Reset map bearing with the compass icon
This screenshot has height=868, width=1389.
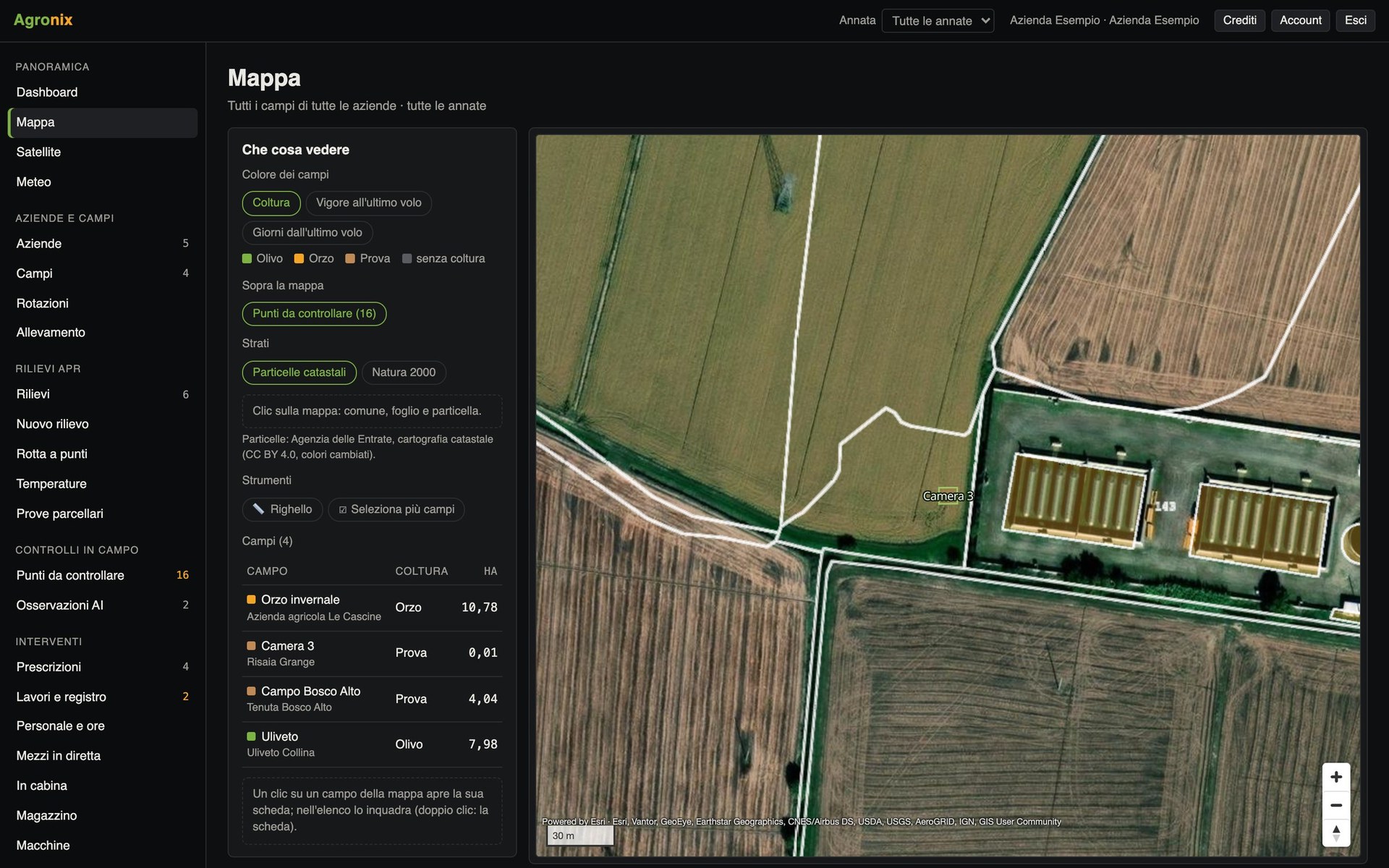click(x=1335, y=833)
